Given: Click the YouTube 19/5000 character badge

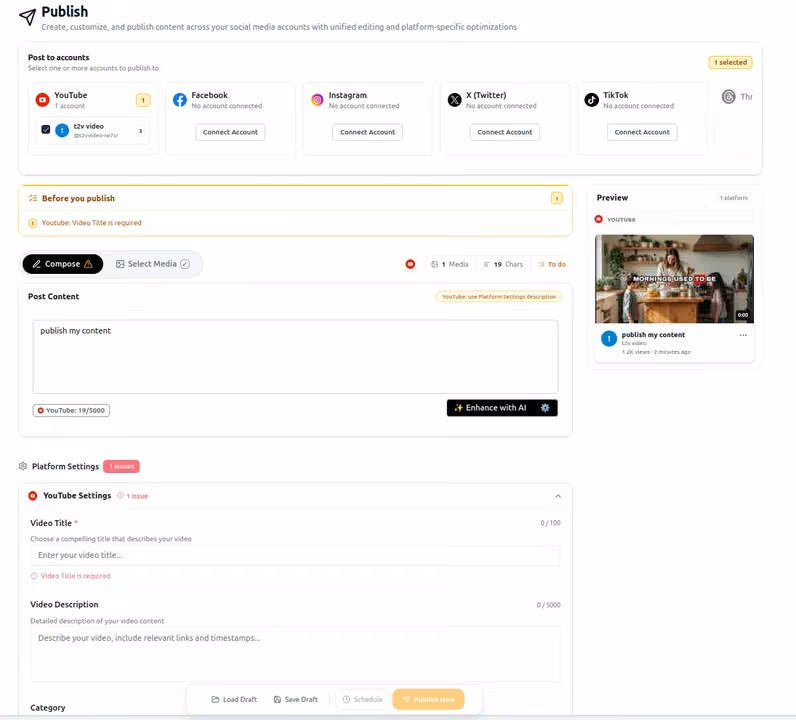Looking at the screenshot, I should coord(71,410).
